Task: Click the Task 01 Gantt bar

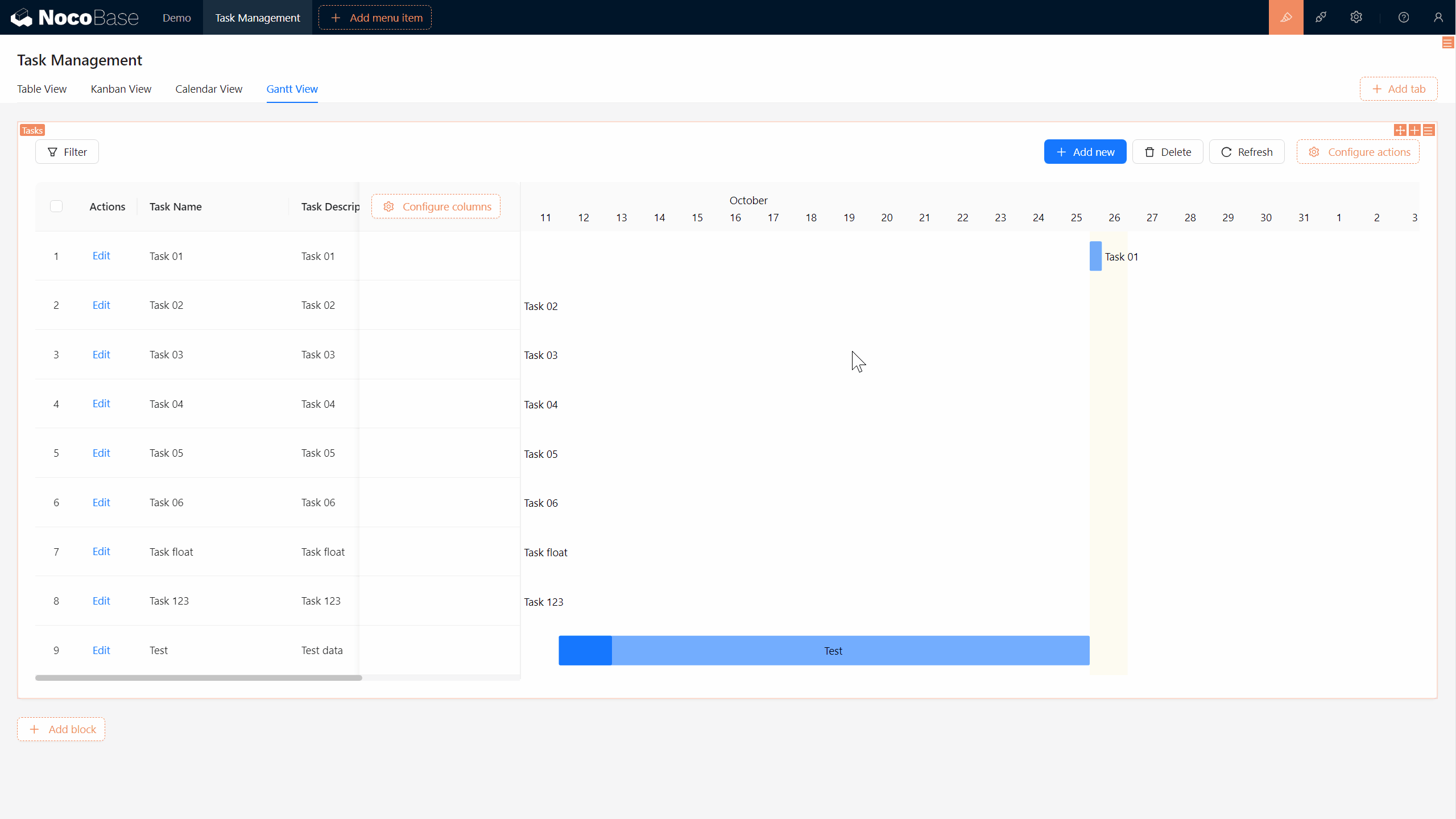Action: click(1095, 256)
